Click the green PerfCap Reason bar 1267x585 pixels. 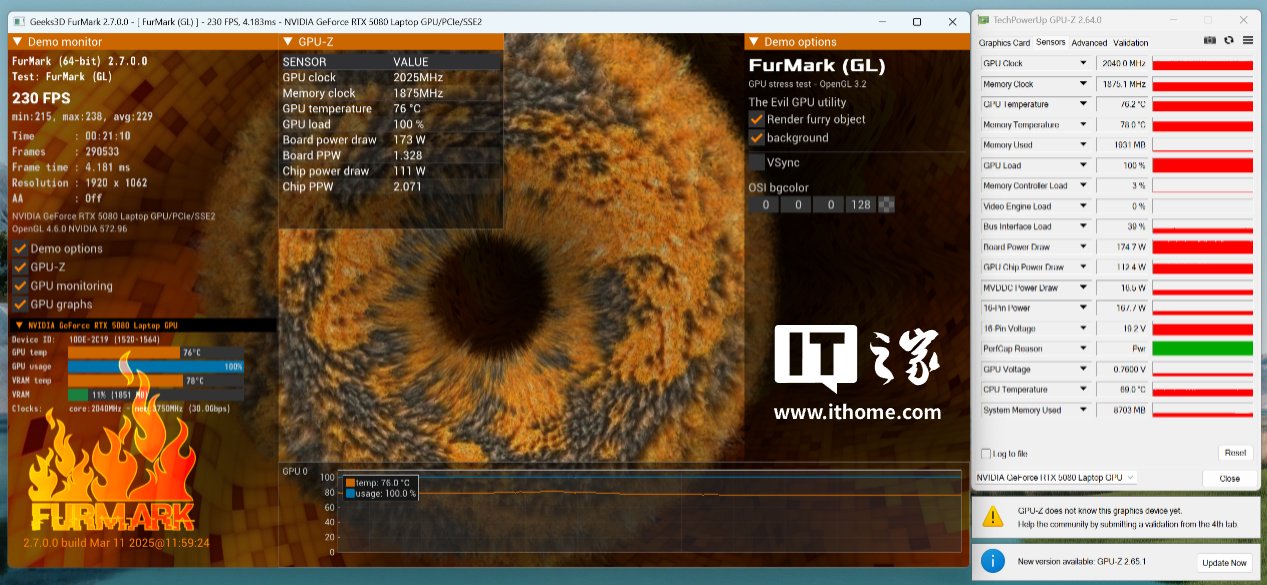(x=1202, y=348)
